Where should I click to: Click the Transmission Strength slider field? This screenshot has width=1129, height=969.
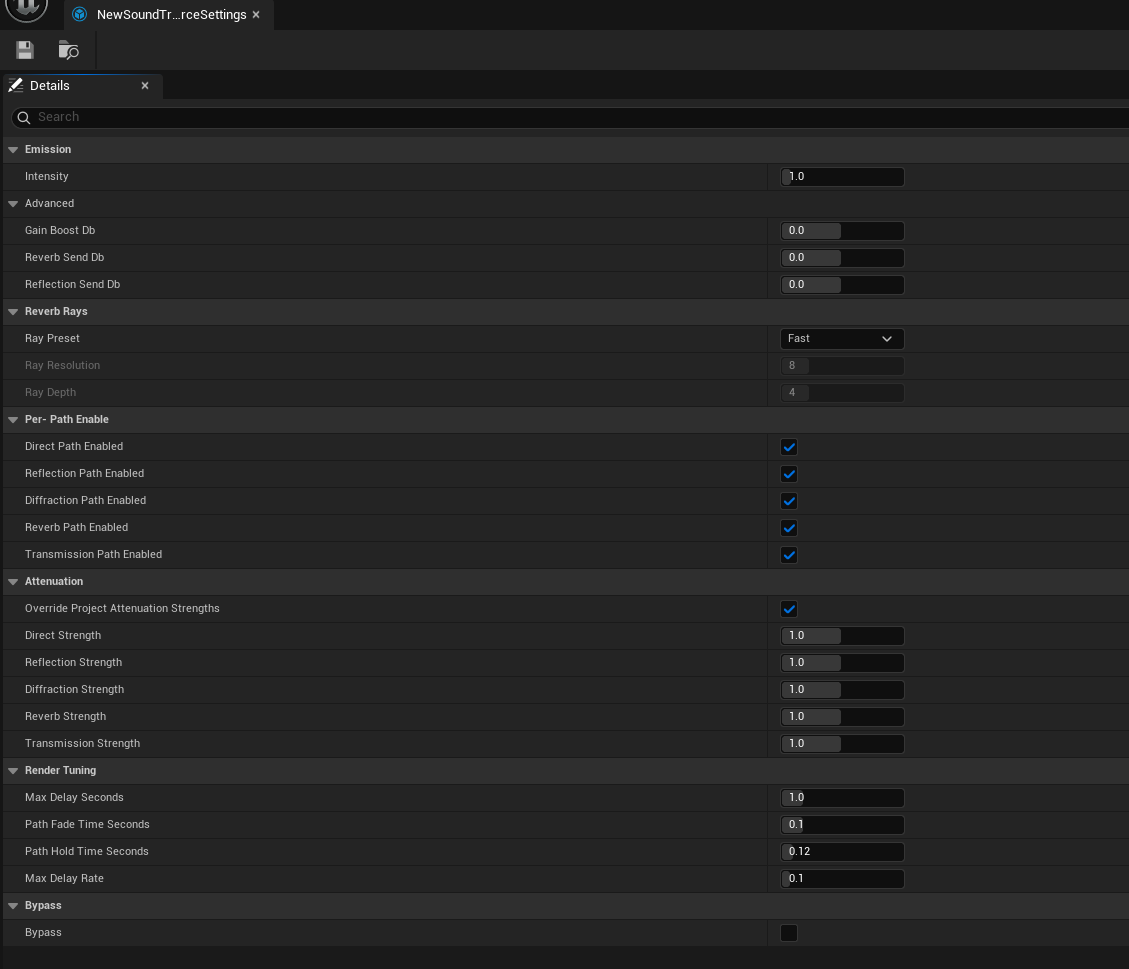pyautogui.click(x=842, y=744)
